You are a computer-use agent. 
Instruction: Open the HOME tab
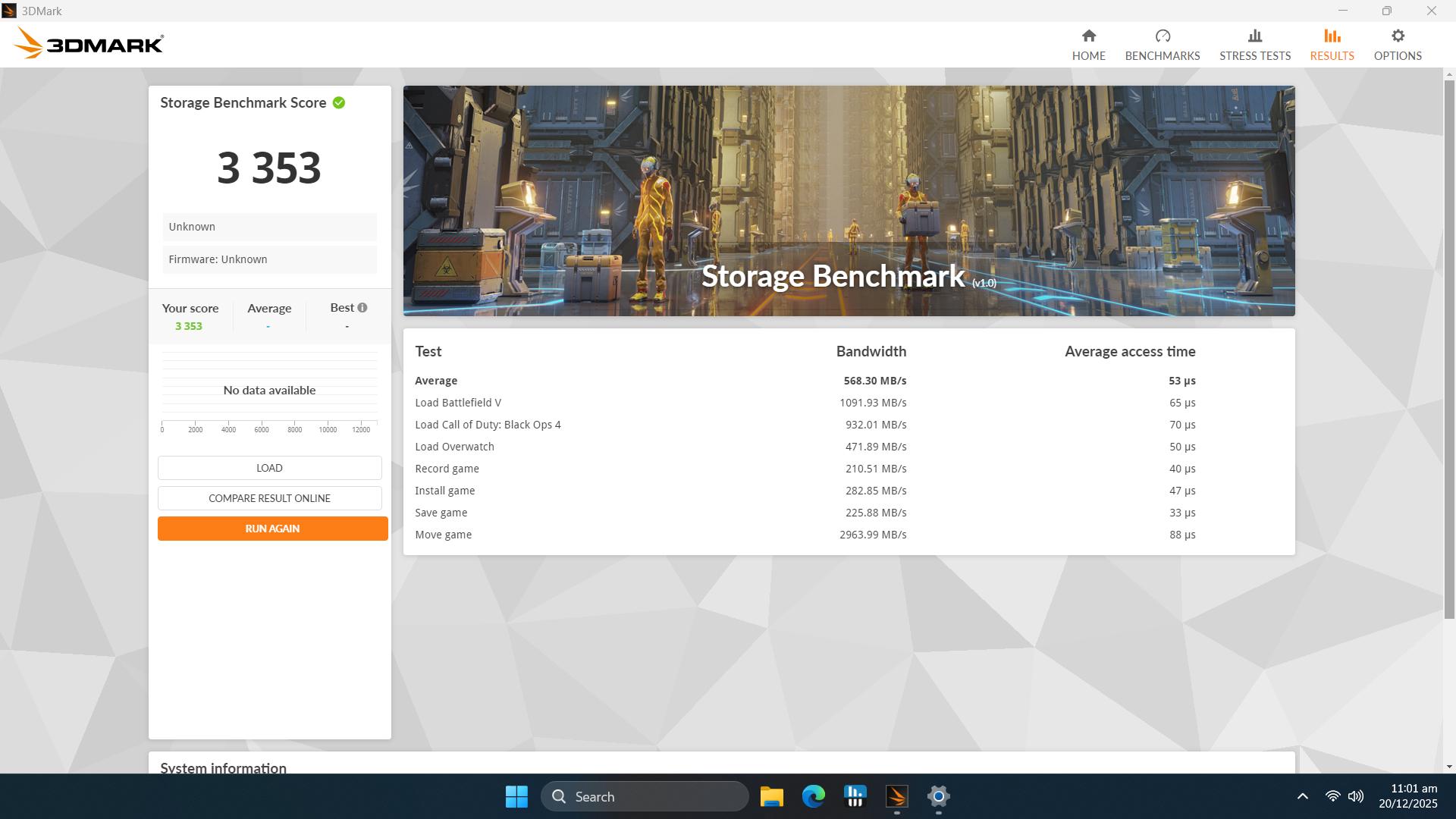(x=1088, y=45)
